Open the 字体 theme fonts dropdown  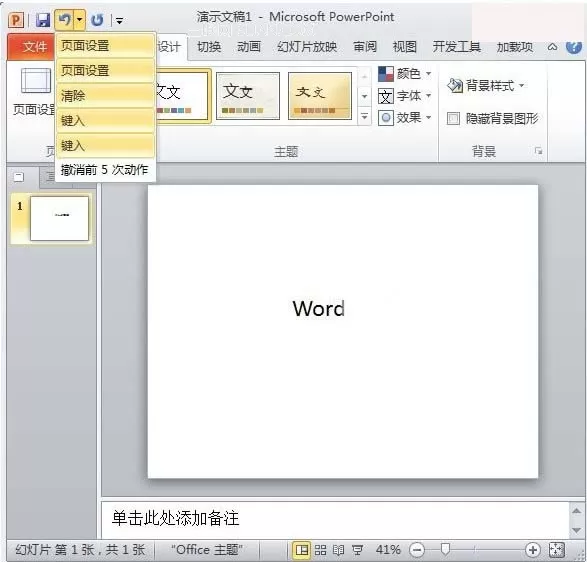(x=405, y=96)
